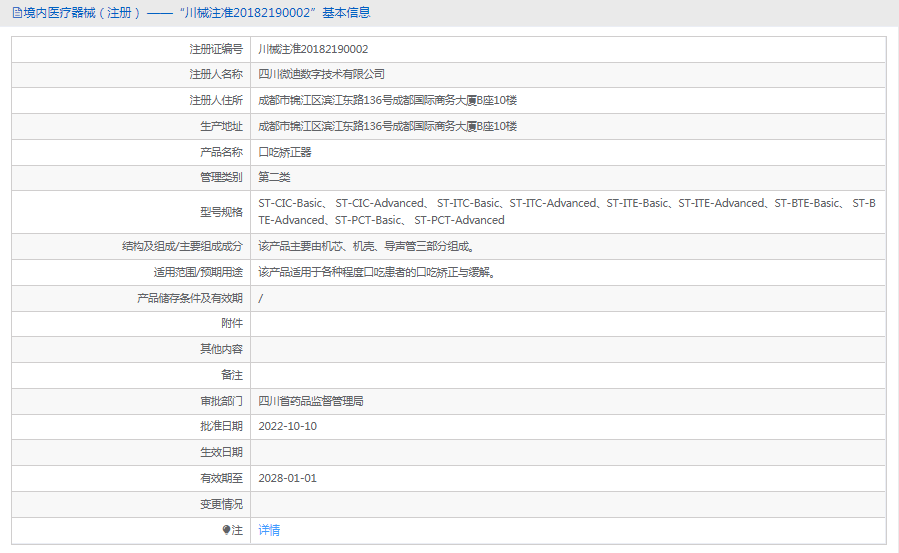The width and height of the screenshot is (899, 553).
Task: Select management class value 第二类
Action: pos(274,177)
